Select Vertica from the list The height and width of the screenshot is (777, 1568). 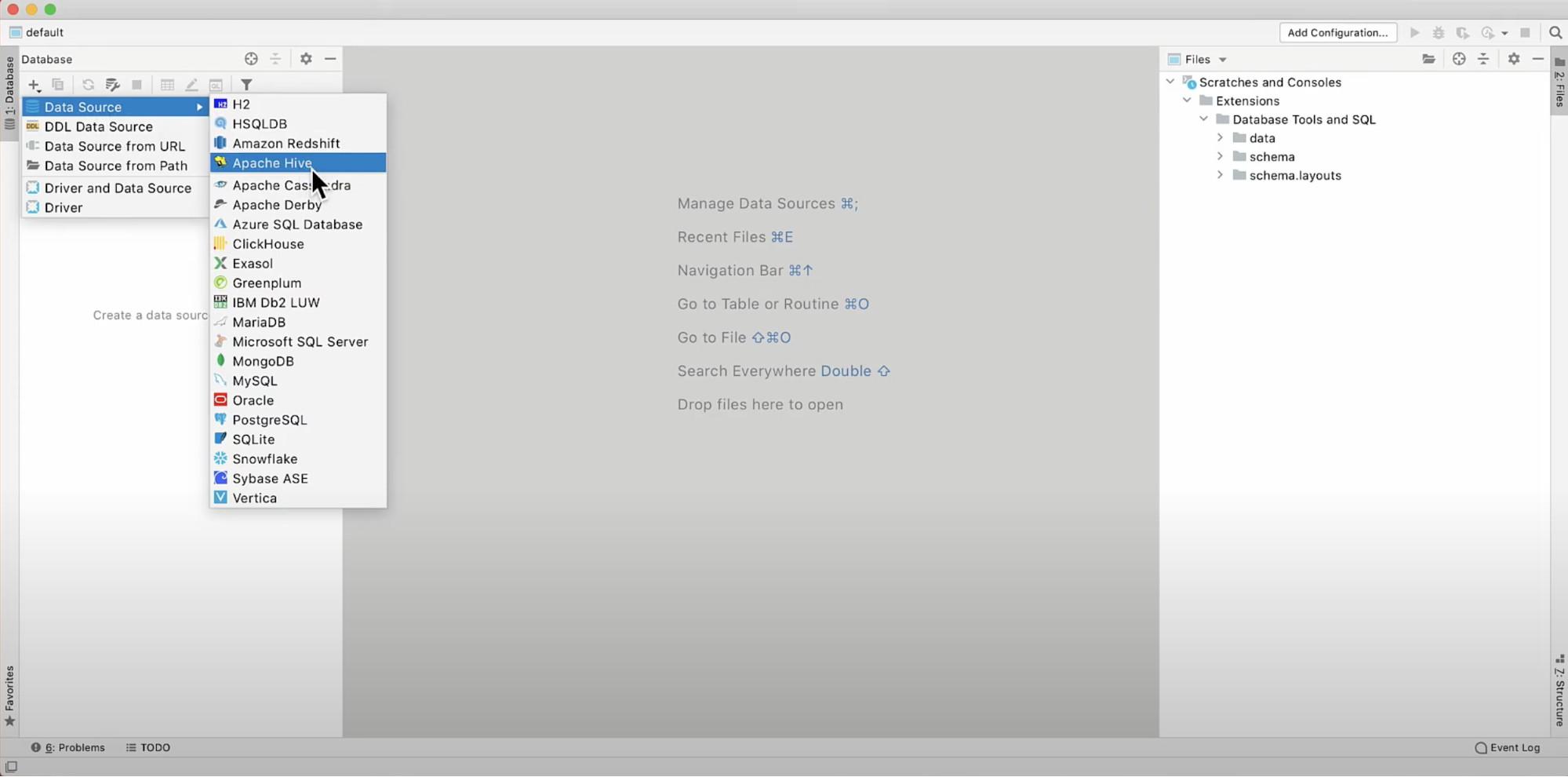click(298, 498)
